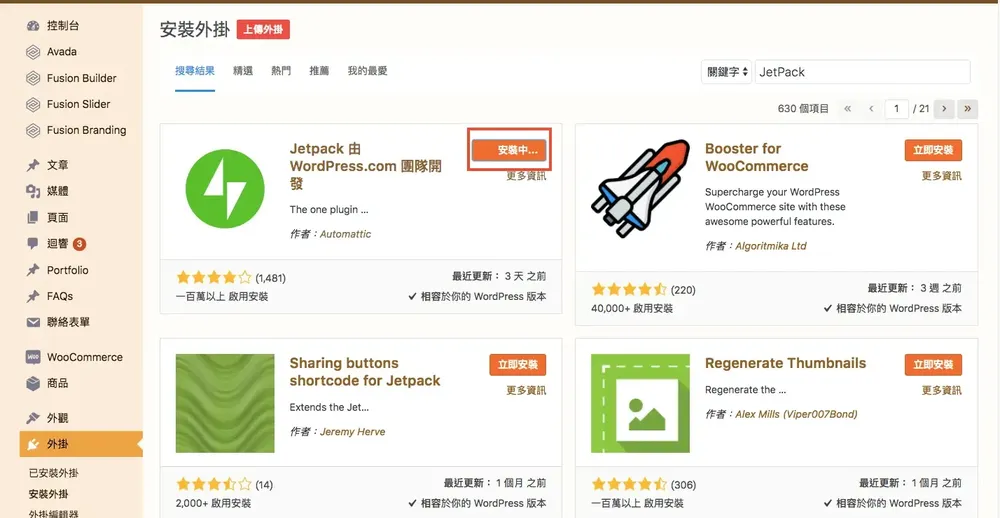Go to first page of results
This screenshot has height=518, width=1000.
(x=848, y=109)
